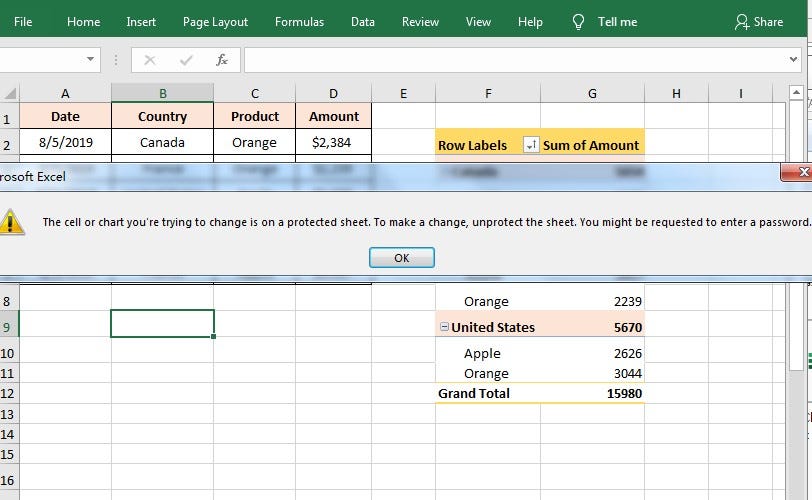This screenshot has height=500, width=812.
Task: Click the Share button
Action: coord(759,22)
